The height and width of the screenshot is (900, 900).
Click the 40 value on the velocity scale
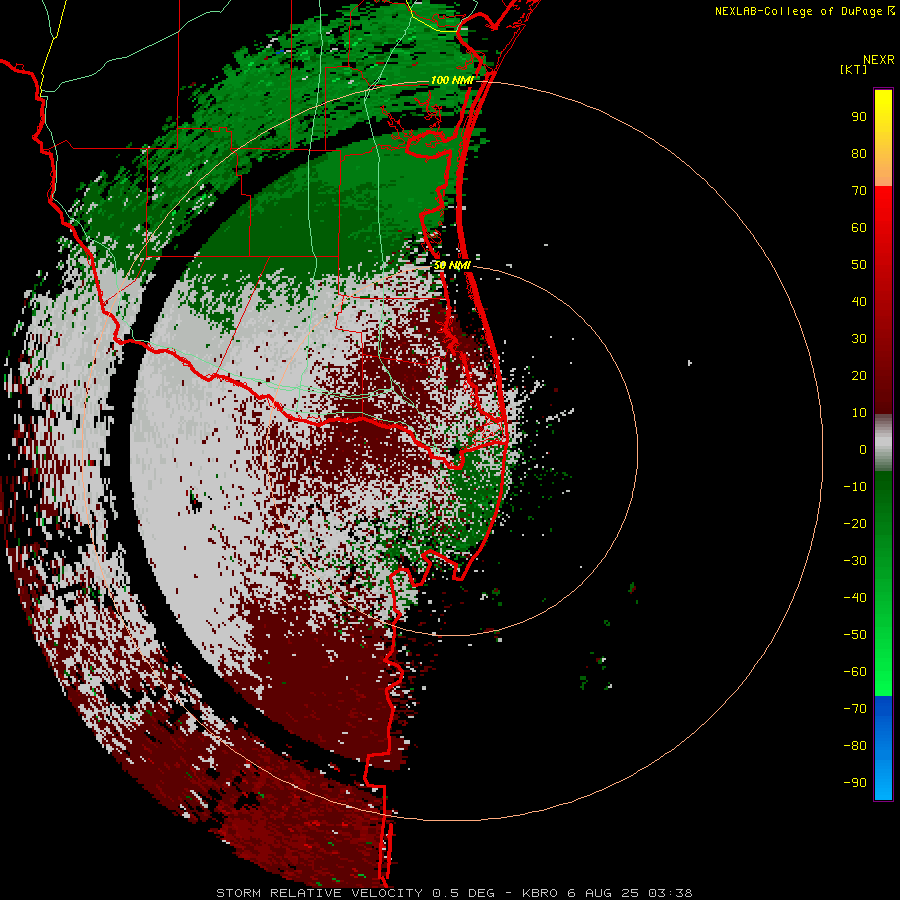pos(859,301)
